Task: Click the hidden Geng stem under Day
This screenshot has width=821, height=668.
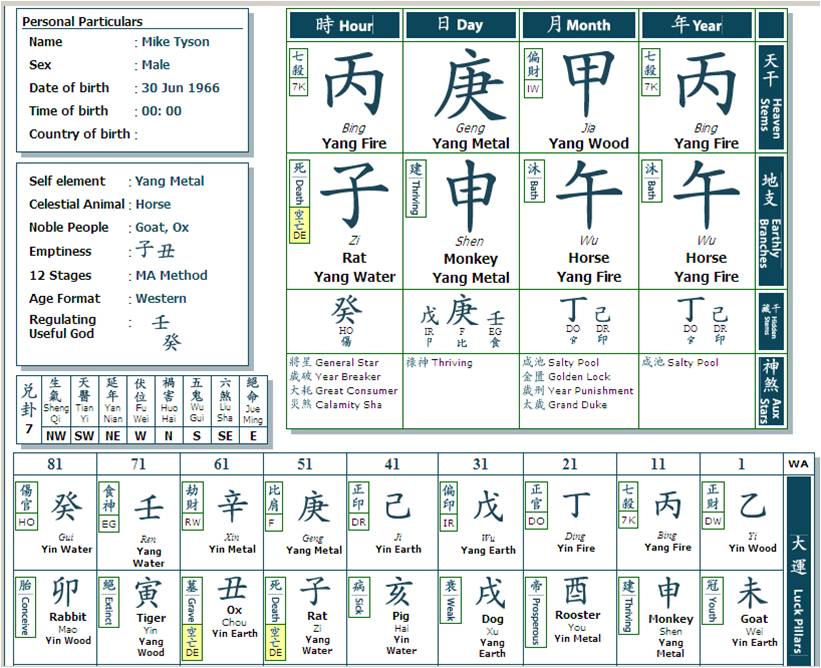Action: (462, 310)
